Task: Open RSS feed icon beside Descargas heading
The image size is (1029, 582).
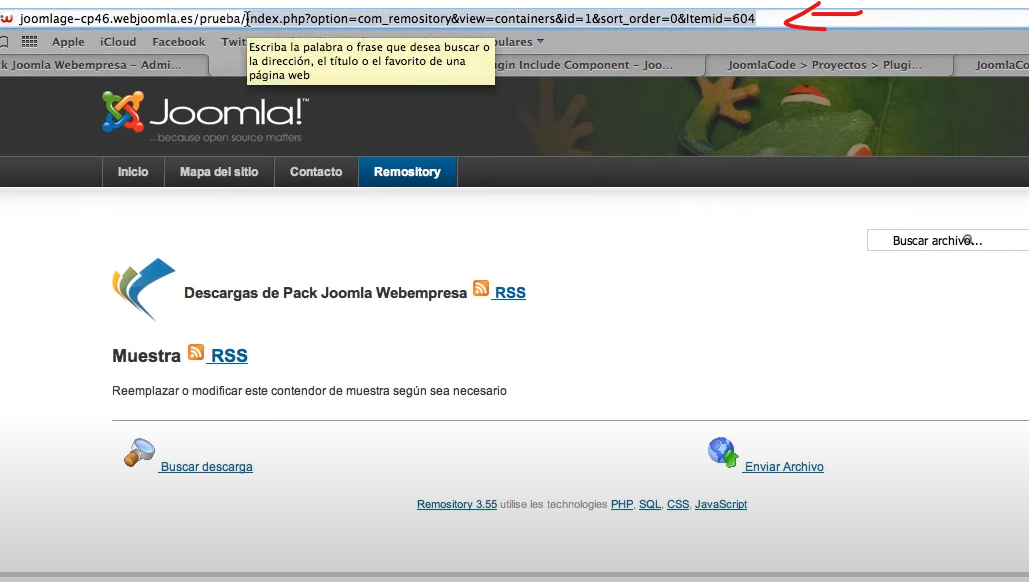Action: [481, 288]
